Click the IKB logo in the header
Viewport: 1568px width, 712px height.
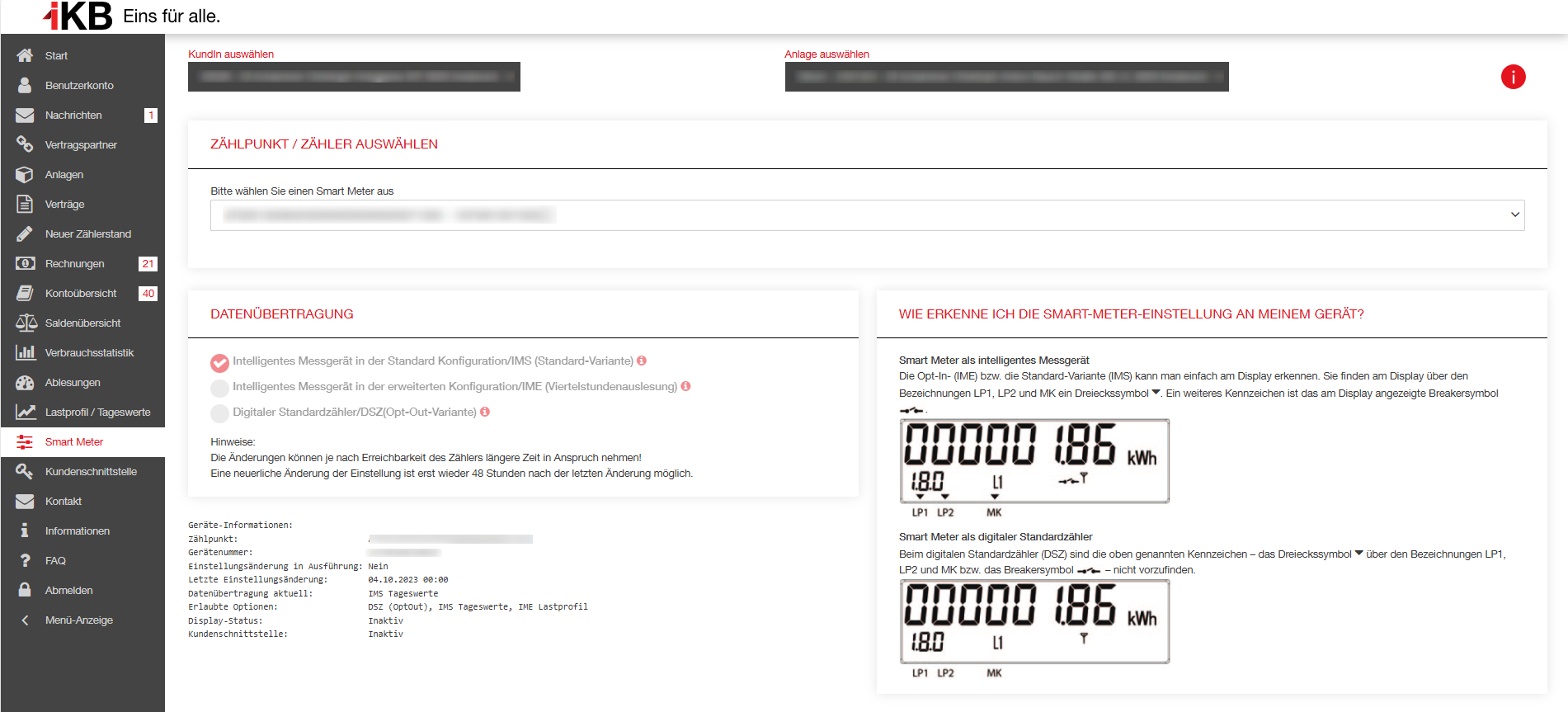click(78, 16)
